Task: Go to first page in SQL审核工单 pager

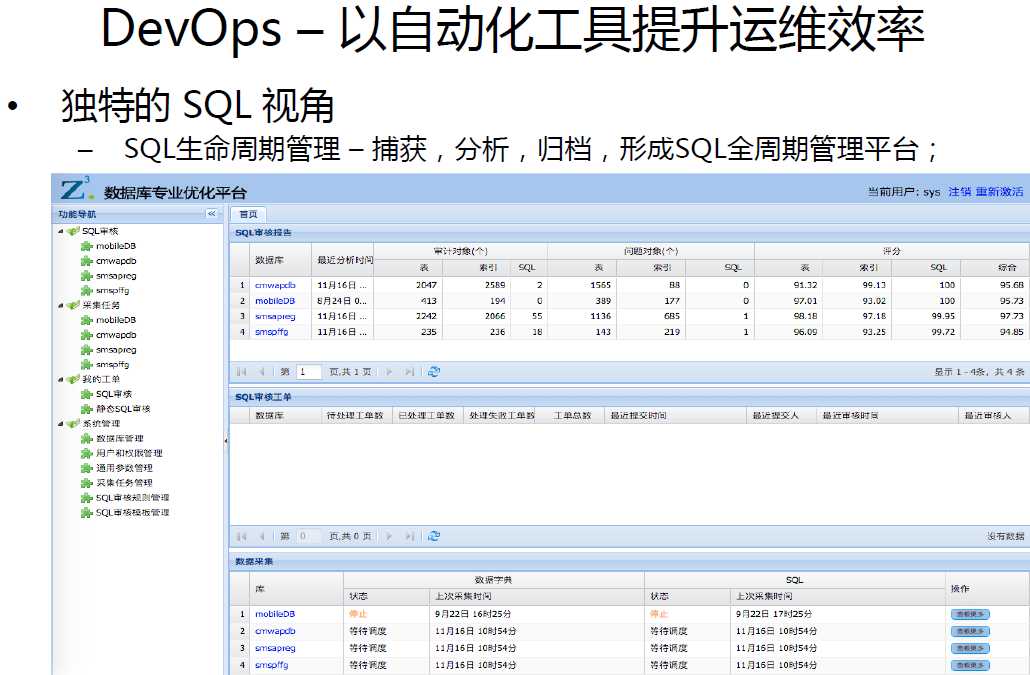Action: click(x=241, y=536)
